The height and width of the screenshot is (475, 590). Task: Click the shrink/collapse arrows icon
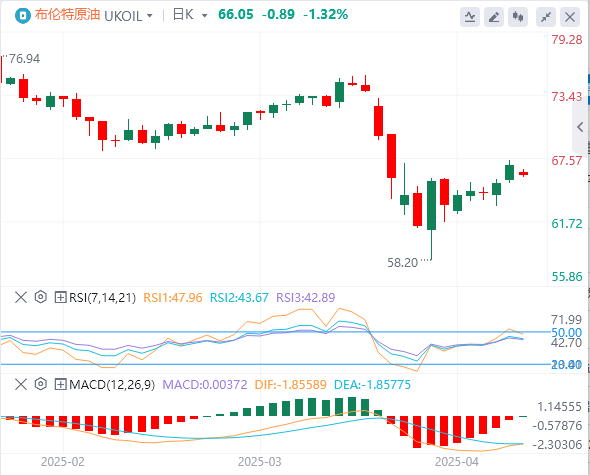pos(546,17)
